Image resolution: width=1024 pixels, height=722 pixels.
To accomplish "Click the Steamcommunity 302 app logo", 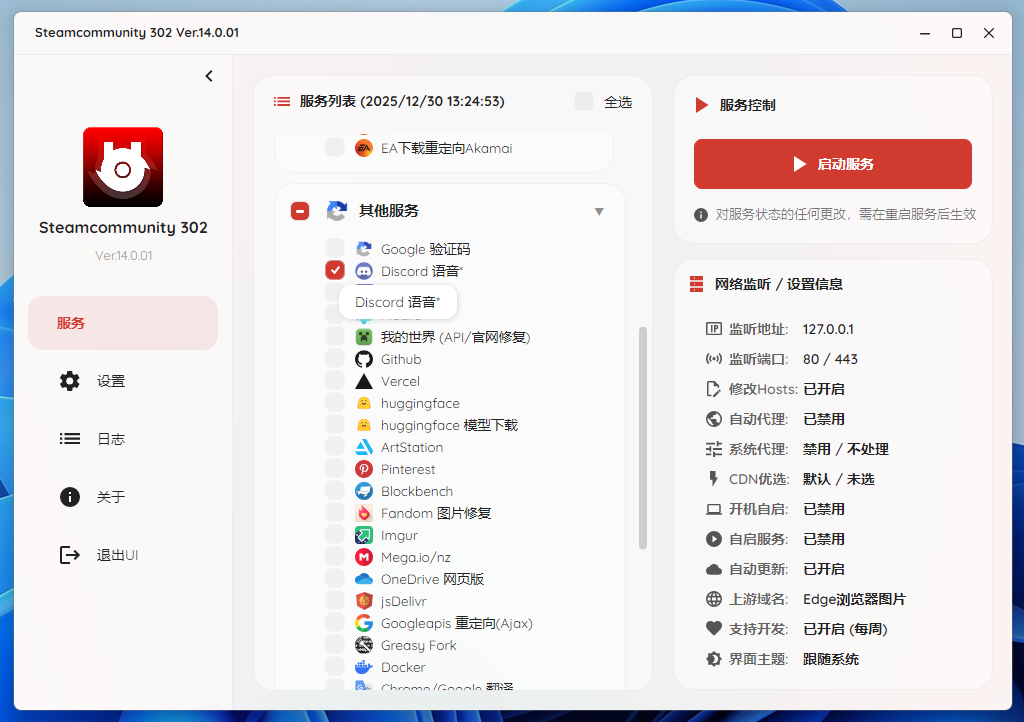I will 123,167.
